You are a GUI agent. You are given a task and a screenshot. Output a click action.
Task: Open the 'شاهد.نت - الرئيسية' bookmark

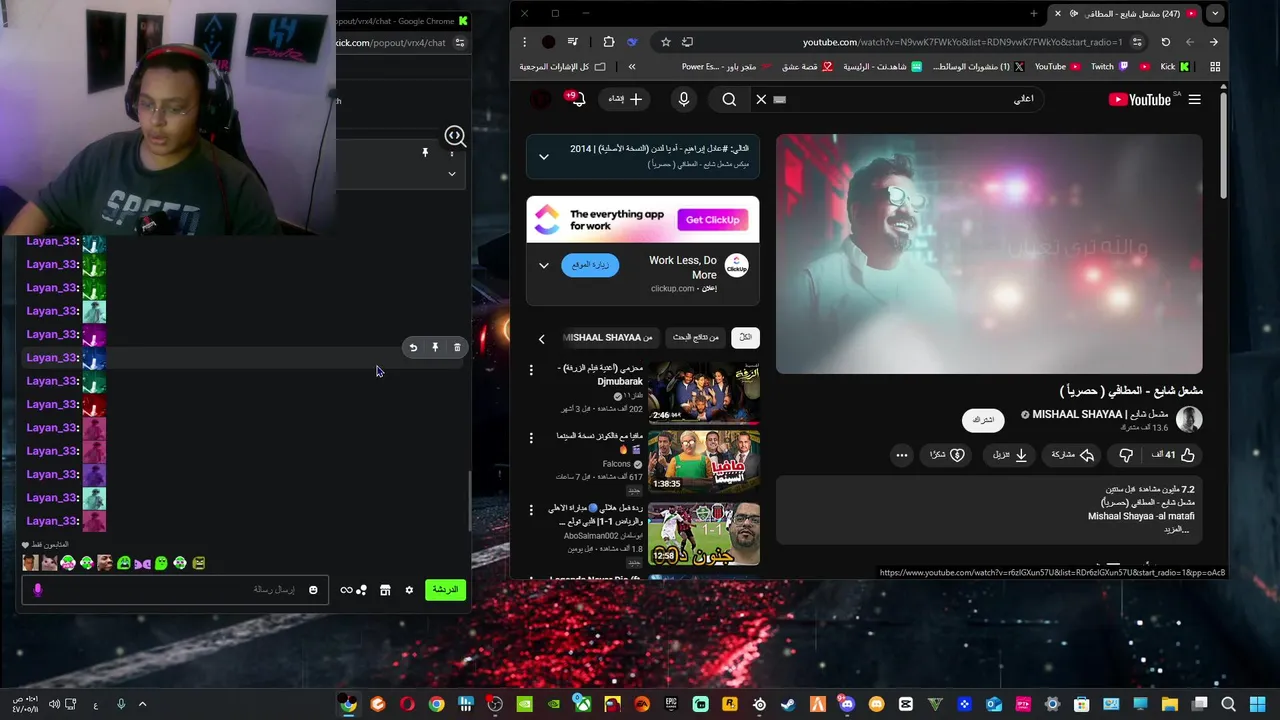(x=881, y=67)
